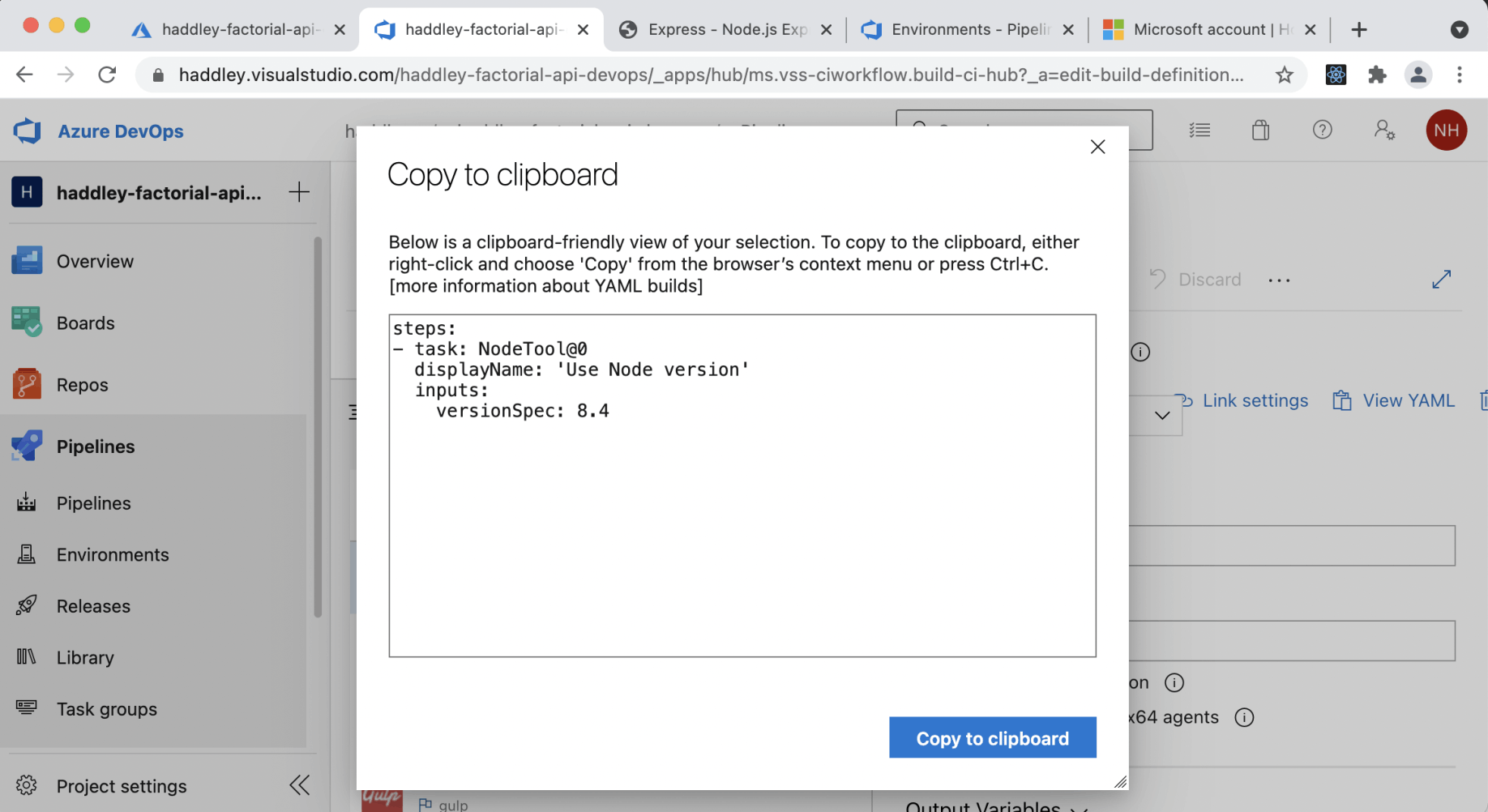Switch to the Environments - Pipelines tab

point(968,29)
